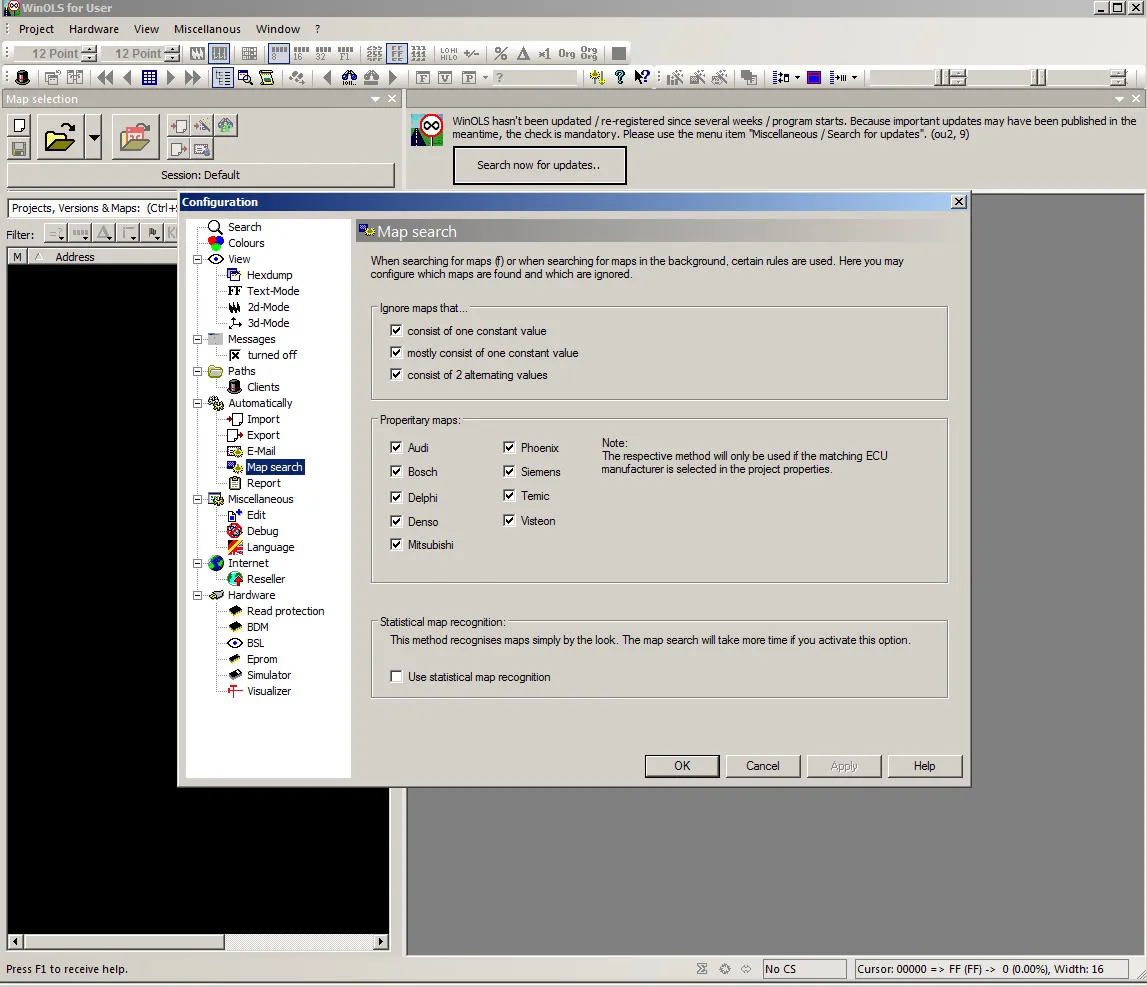Screen dimensions: 1147x987
Task: Collapse the Paths tree node
Action: (198, 371)
